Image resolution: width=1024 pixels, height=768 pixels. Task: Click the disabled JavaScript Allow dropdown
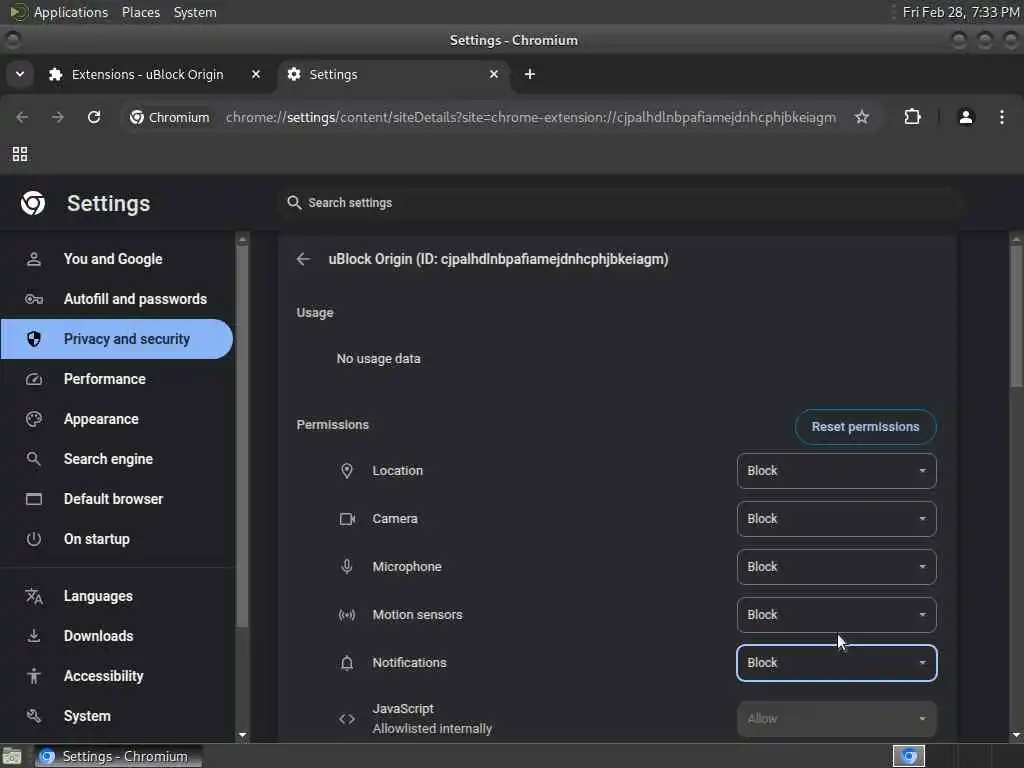(x=837, y=719)
